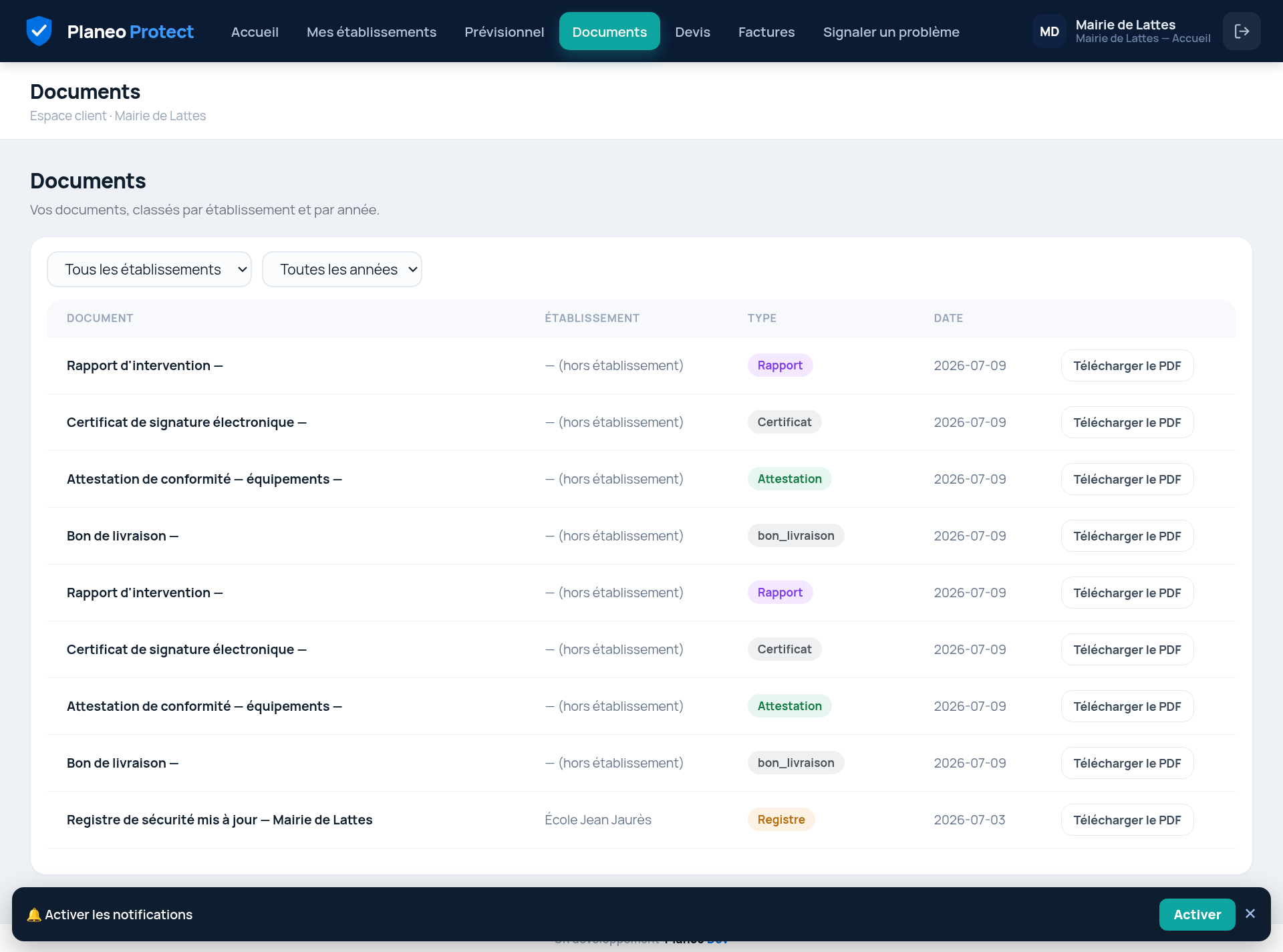The height and width of the screenshot is (952, 1283).
Task: Click 'Registre de sécurité mis à jour' row title
Action: [219, 820]
